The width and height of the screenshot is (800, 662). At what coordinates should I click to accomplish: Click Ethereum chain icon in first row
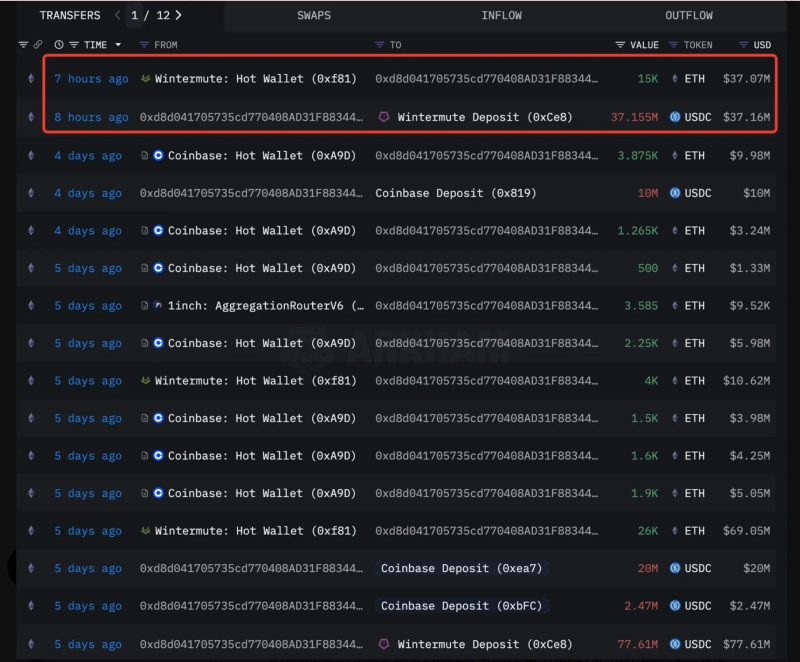click(x=30, y=79)
